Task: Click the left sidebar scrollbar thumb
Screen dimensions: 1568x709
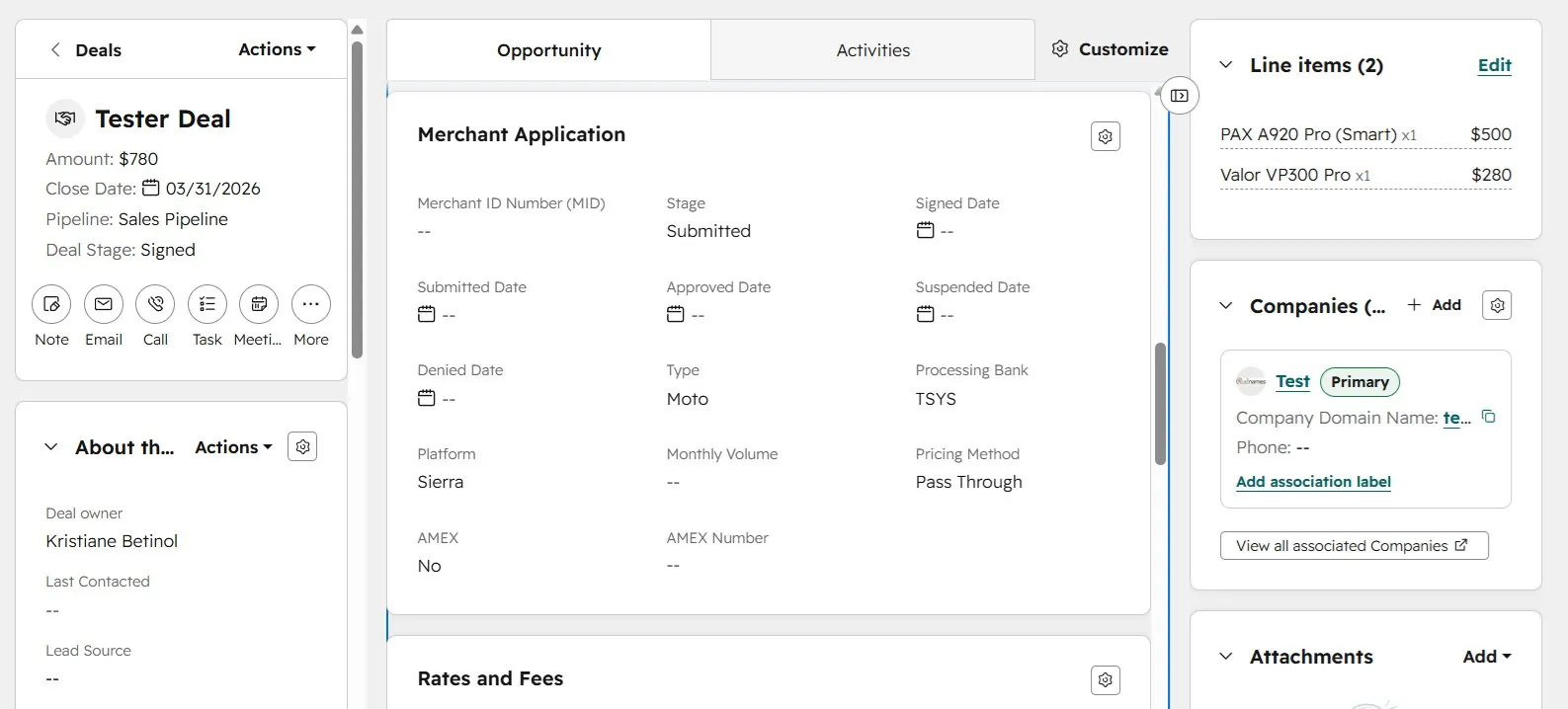Action: click(358, 198)
